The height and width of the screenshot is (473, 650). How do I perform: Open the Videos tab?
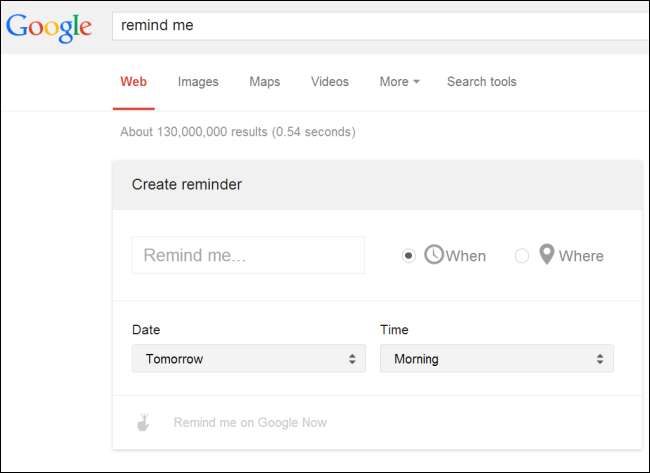330,82
